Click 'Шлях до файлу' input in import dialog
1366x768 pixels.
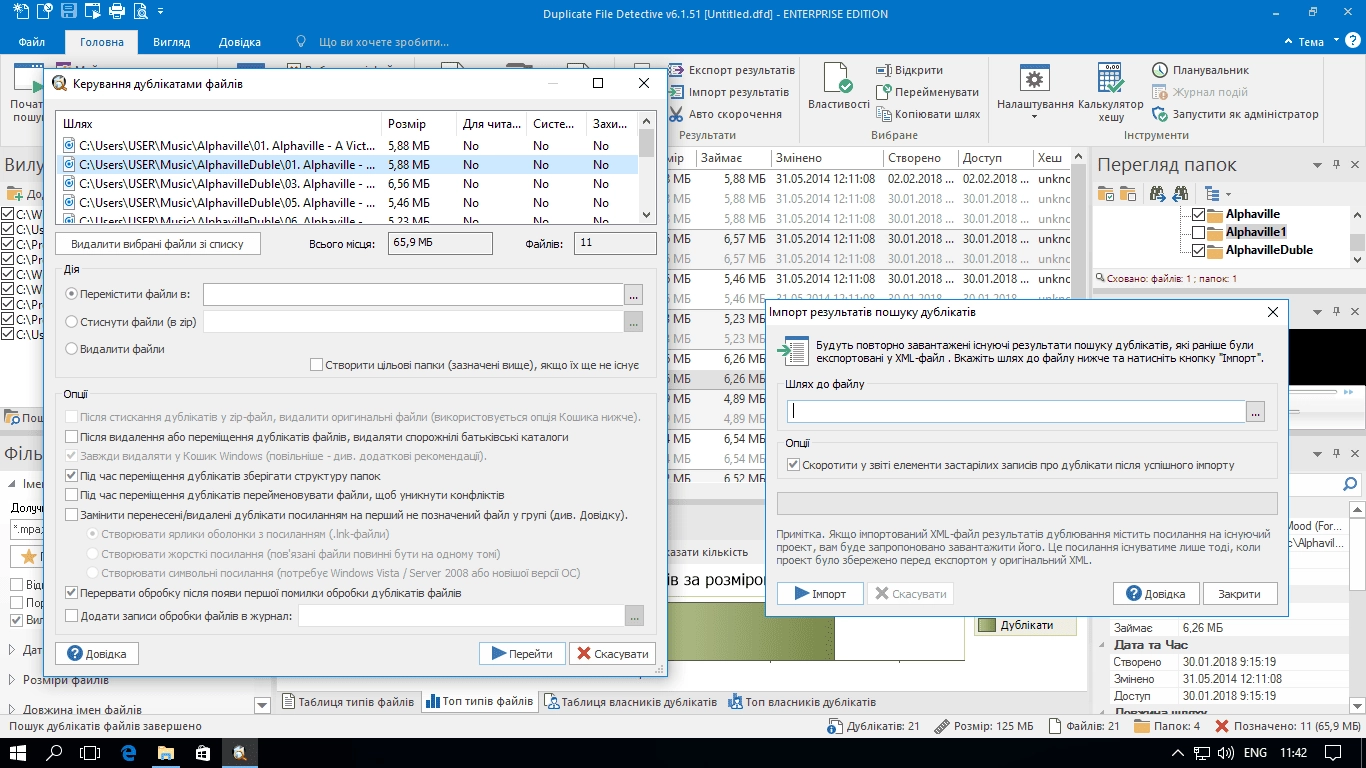coord(1016,411)
